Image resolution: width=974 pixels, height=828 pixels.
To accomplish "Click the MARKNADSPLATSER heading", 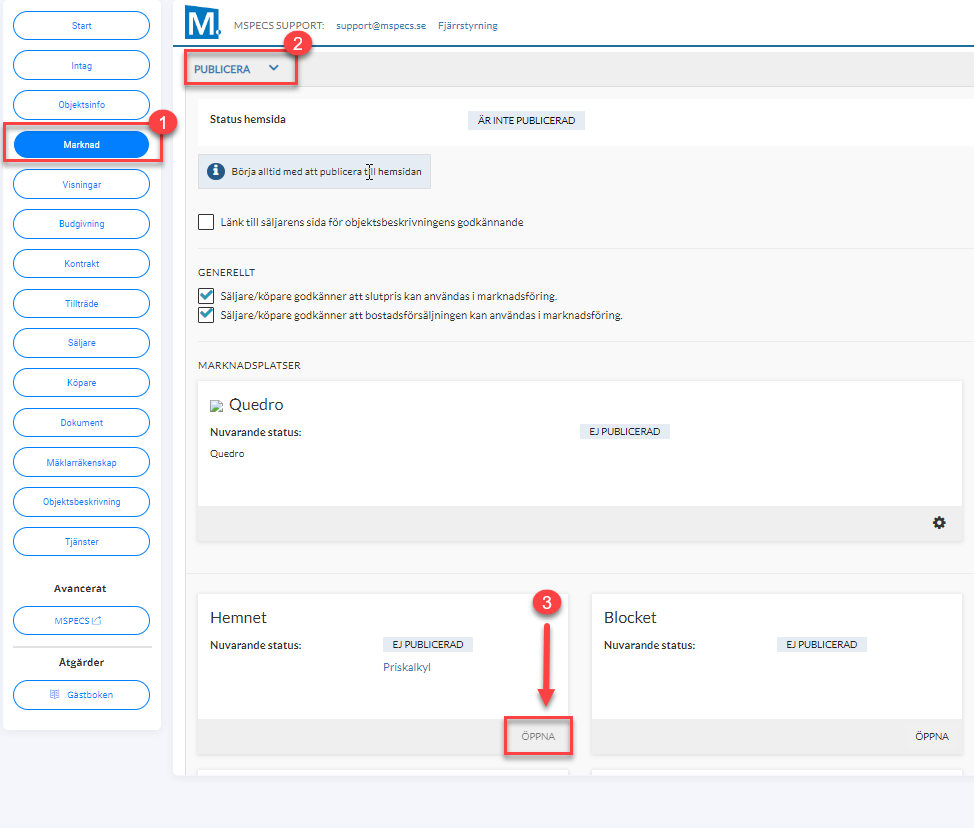I will 249,365.
